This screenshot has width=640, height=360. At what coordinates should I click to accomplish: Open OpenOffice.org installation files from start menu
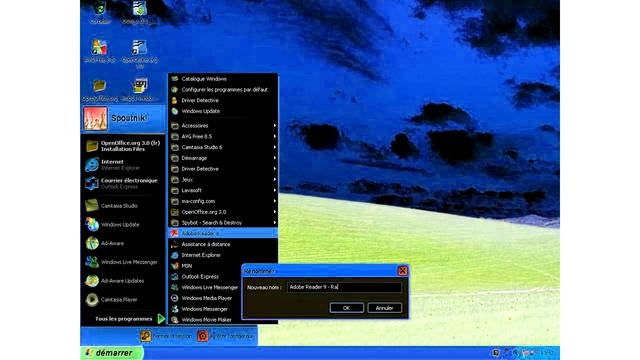(123, 146)
